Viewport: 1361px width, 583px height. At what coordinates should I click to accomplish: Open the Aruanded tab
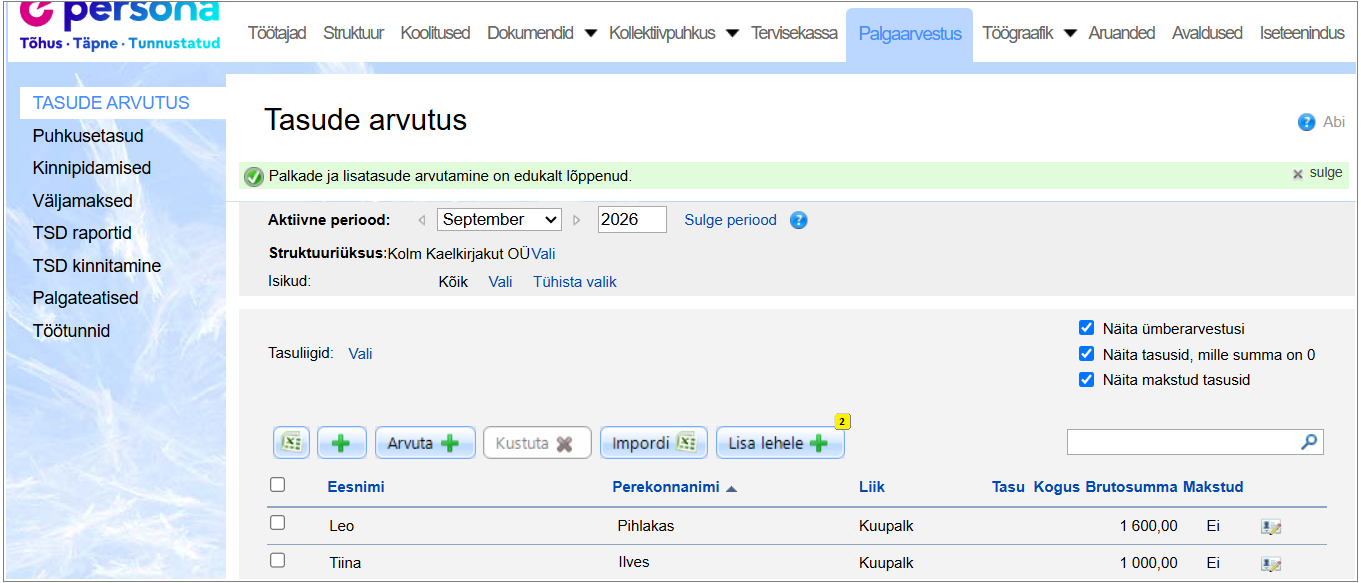coord(1122,33)
